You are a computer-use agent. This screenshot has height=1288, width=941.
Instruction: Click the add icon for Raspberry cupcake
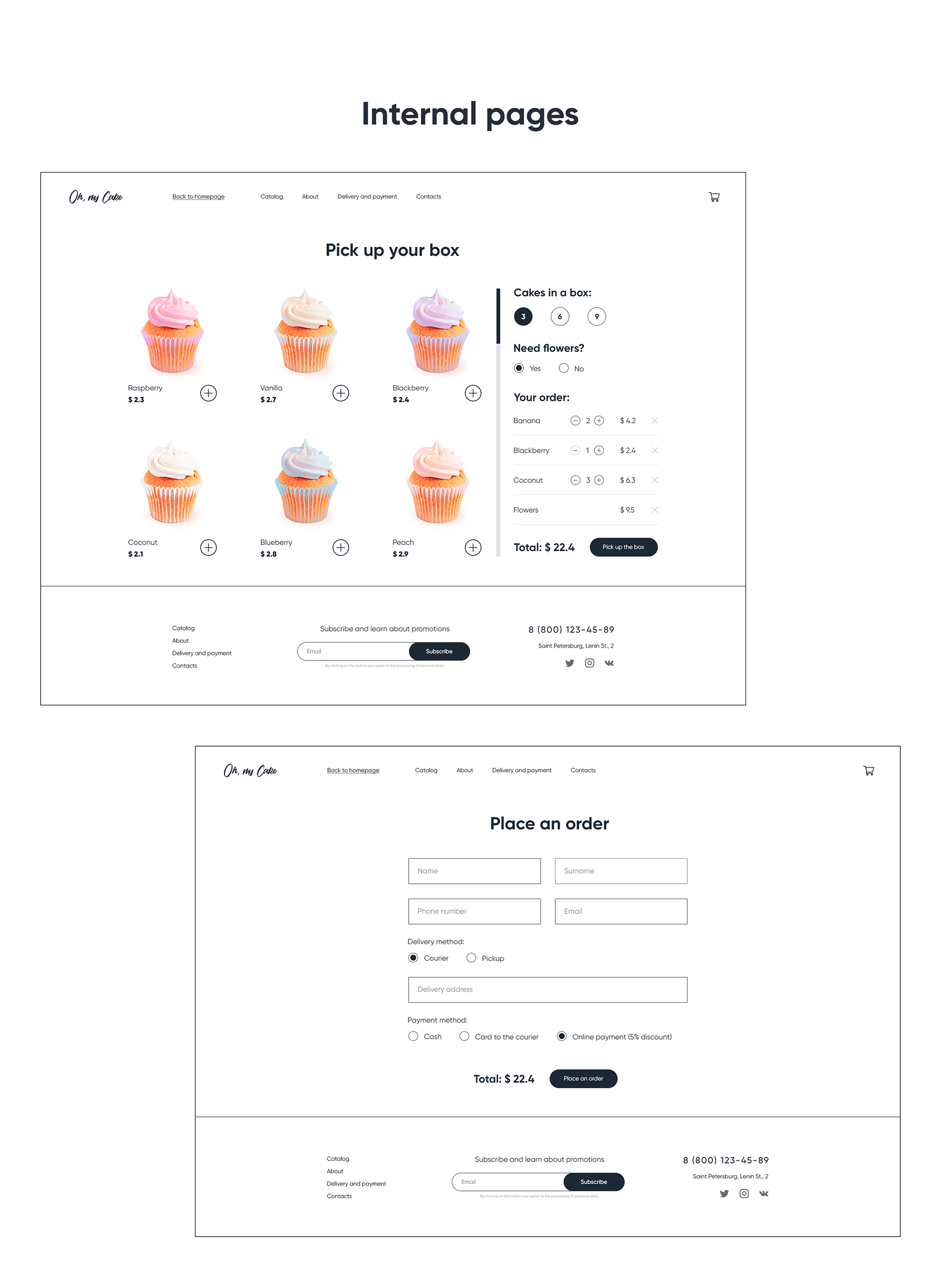point(208,392)
